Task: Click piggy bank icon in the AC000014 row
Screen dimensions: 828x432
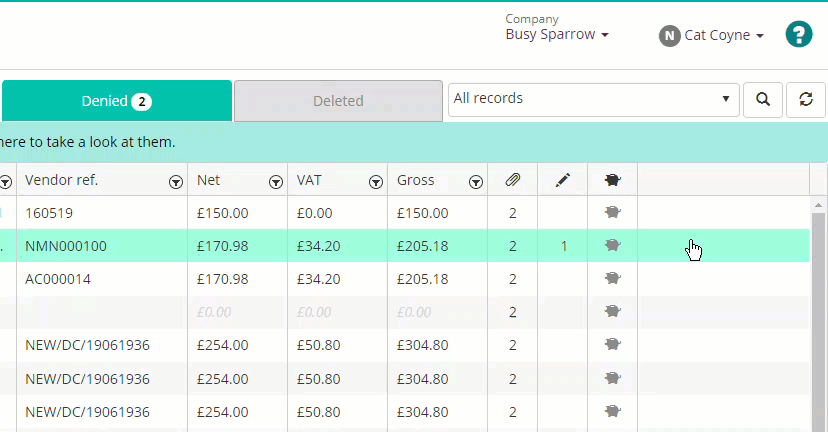Action: click(x=613, y=278)
